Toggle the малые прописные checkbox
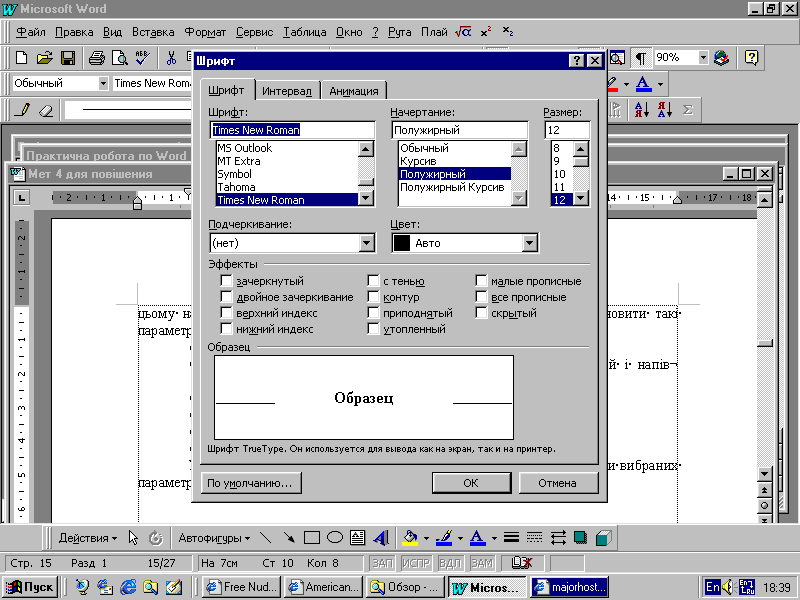The width and height of the screenshot is (800, 600). click(481, 281)
